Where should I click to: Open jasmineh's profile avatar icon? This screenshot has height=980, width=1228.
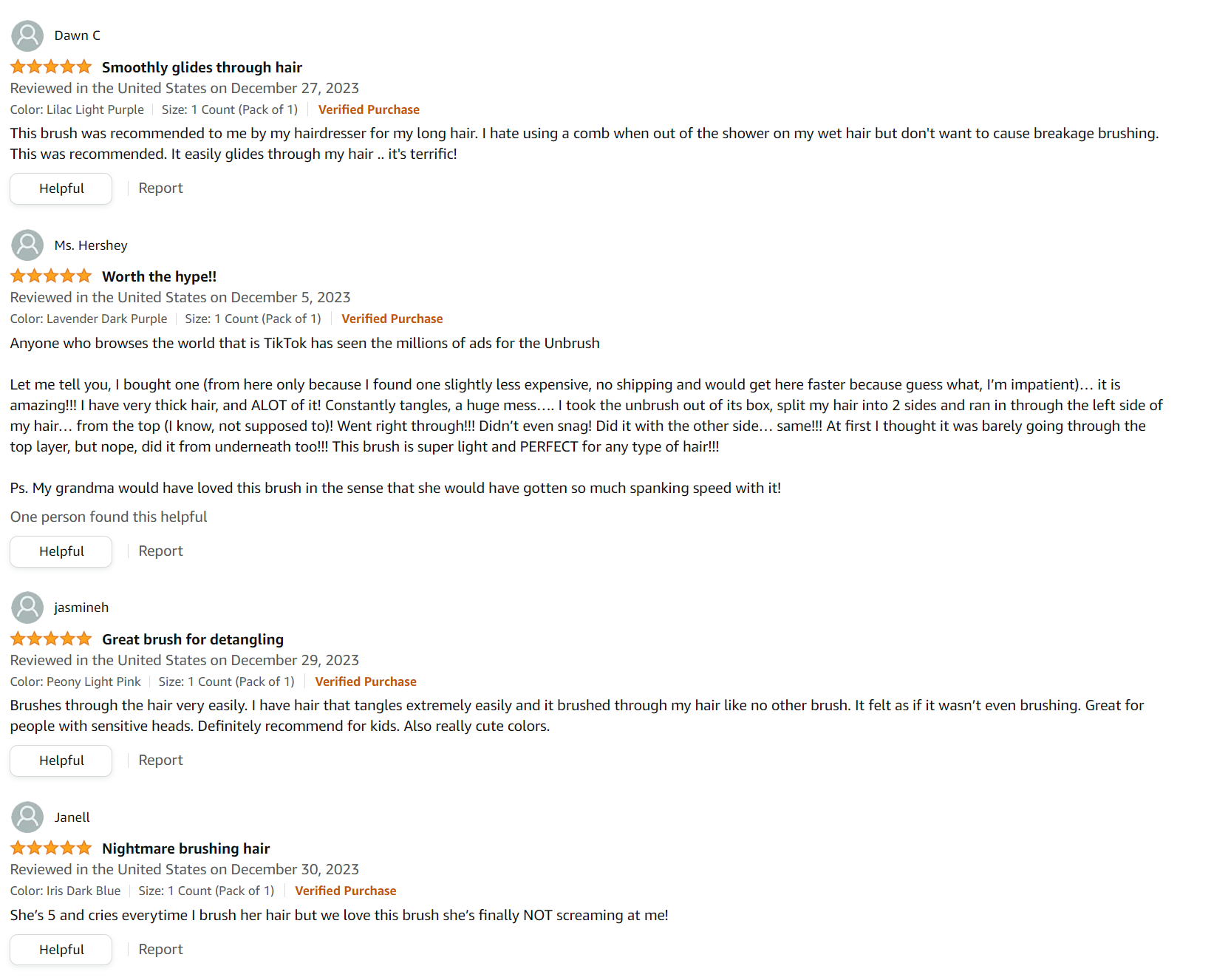pyautogui.click(x=27, y=608)
